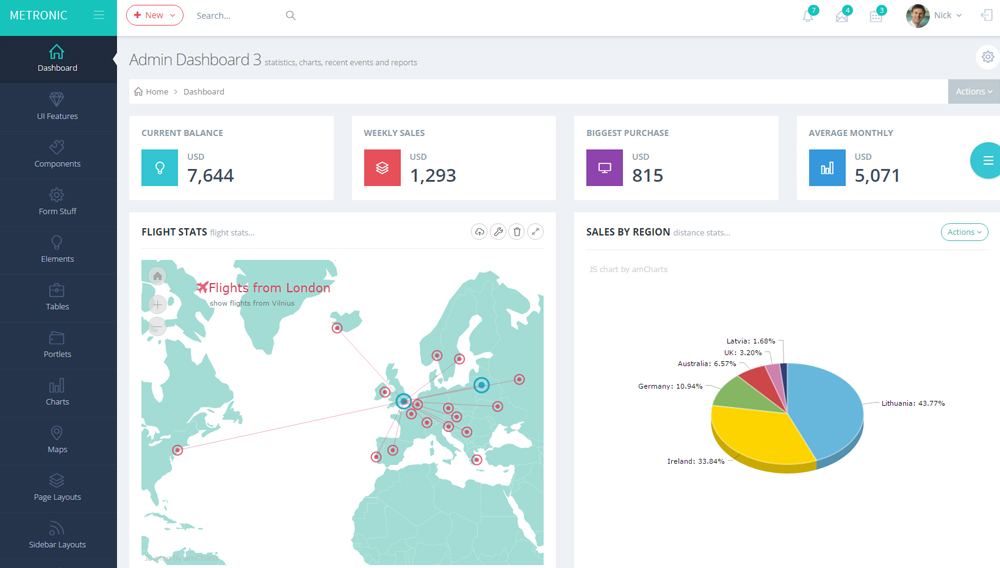The height and width of the screenshot is (568, 1000).
Task: Click JS chart by amCharts link
Action: [628, 269]
